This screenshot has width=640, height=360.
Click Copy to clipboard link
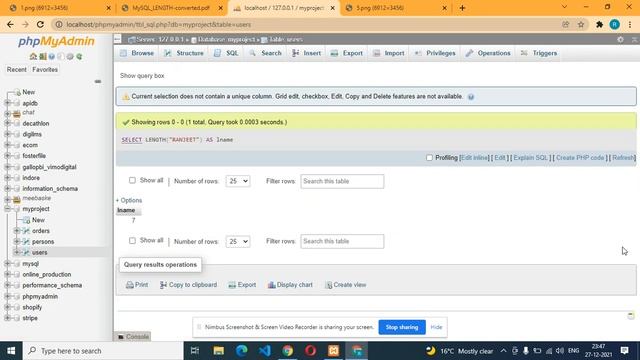tap(188, 285)
